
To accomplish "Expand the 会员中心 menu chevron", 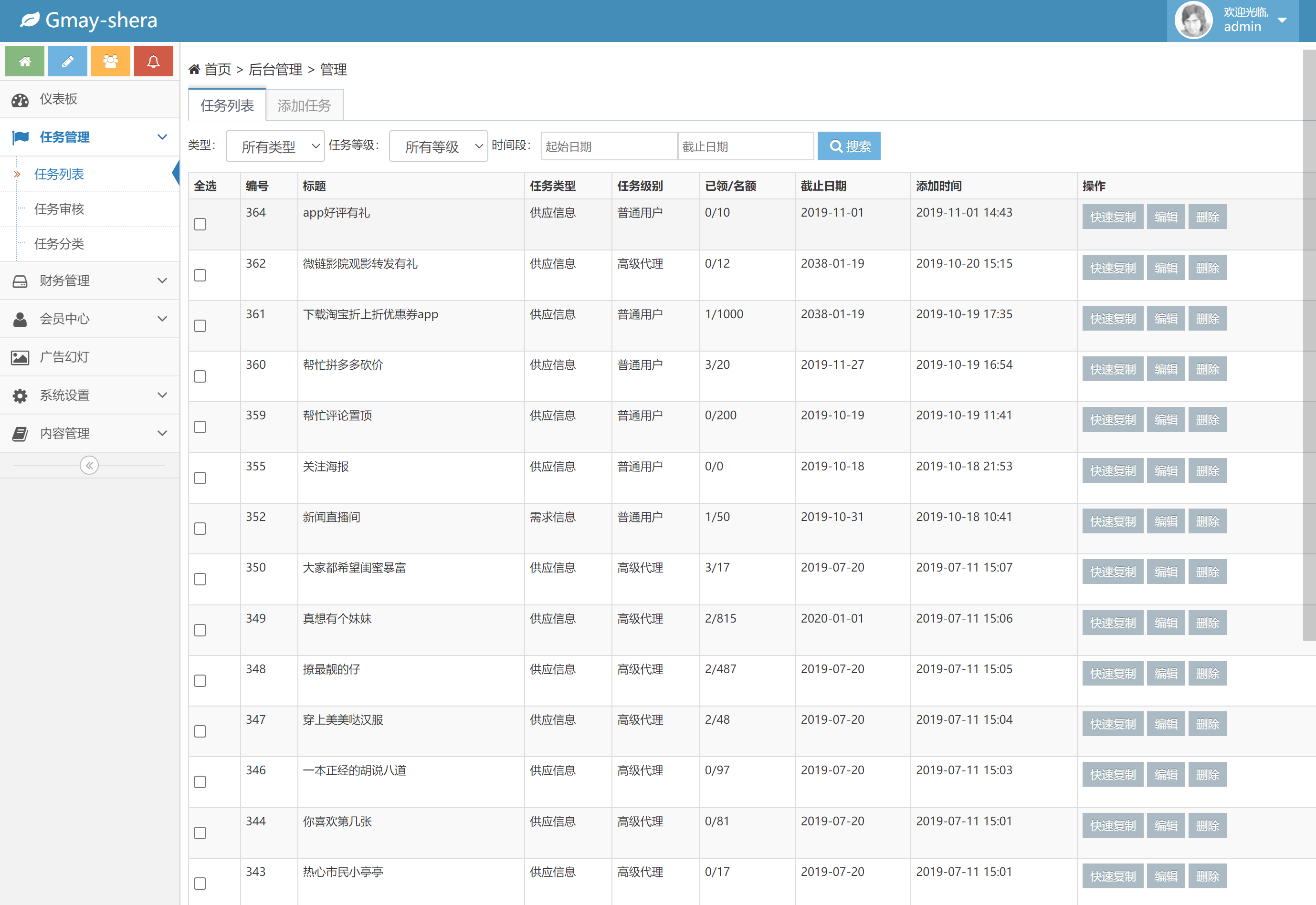I will coord(162,319).
